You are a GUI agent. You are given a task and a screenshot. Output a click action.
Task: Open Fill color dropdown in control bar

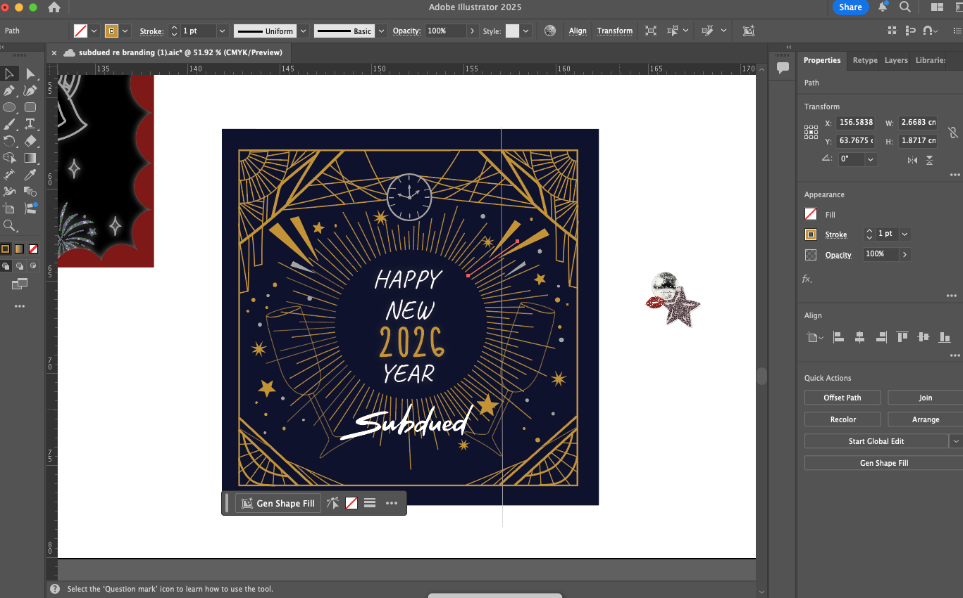pos(94,31)
